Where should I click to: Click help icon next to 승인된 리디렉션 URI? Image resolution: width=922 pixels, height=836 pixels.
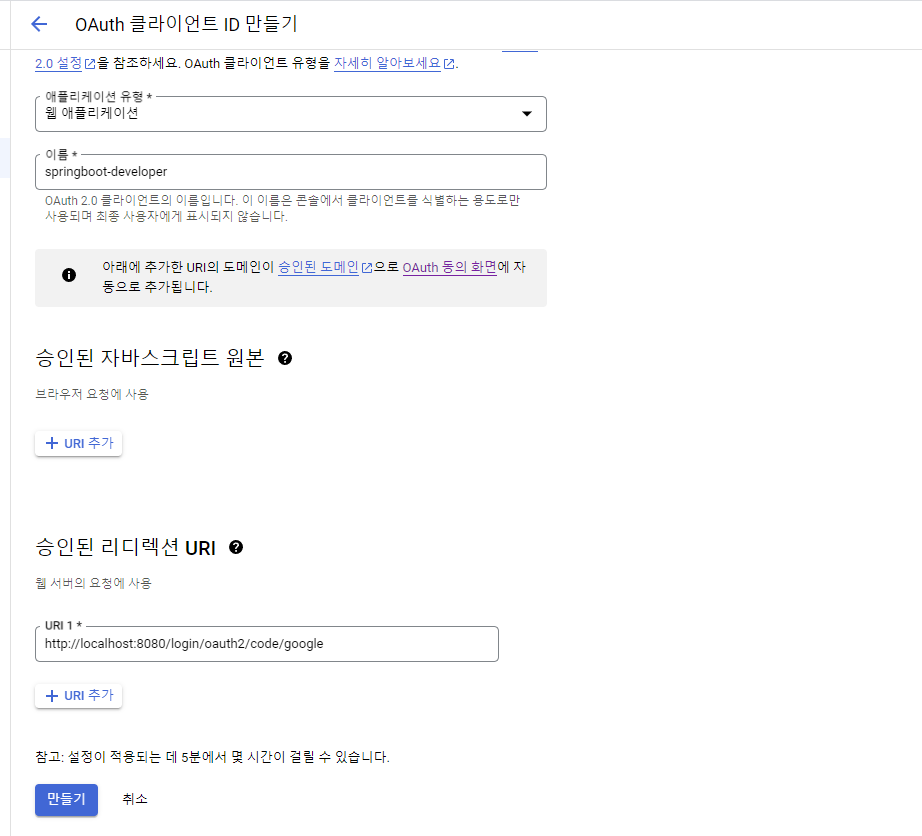(236, 547)
